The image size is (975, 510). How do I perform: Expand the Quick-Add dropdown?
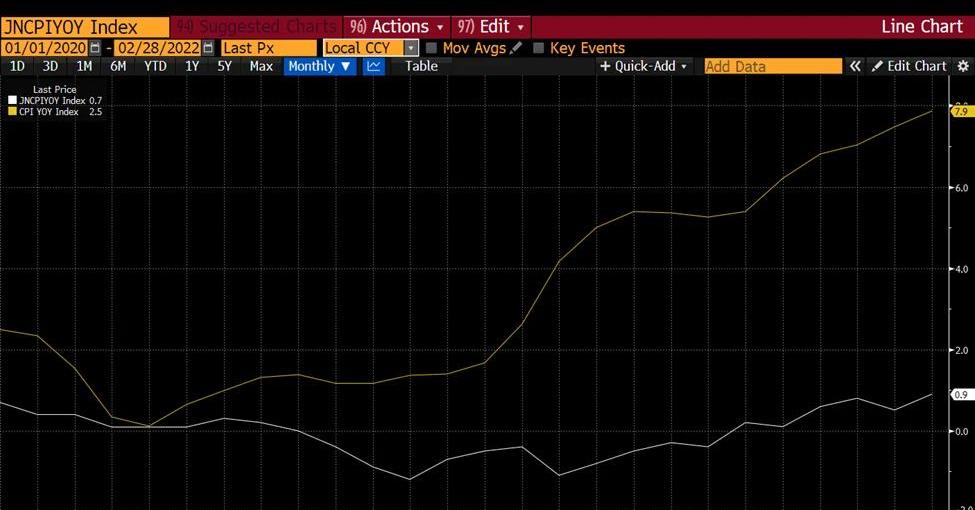coord(645,66)
